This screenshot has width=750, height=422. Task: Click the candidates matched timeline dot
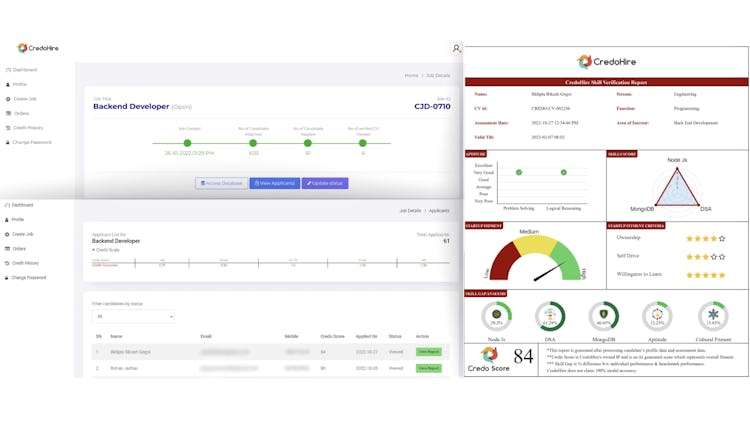(x=253, y=143)
